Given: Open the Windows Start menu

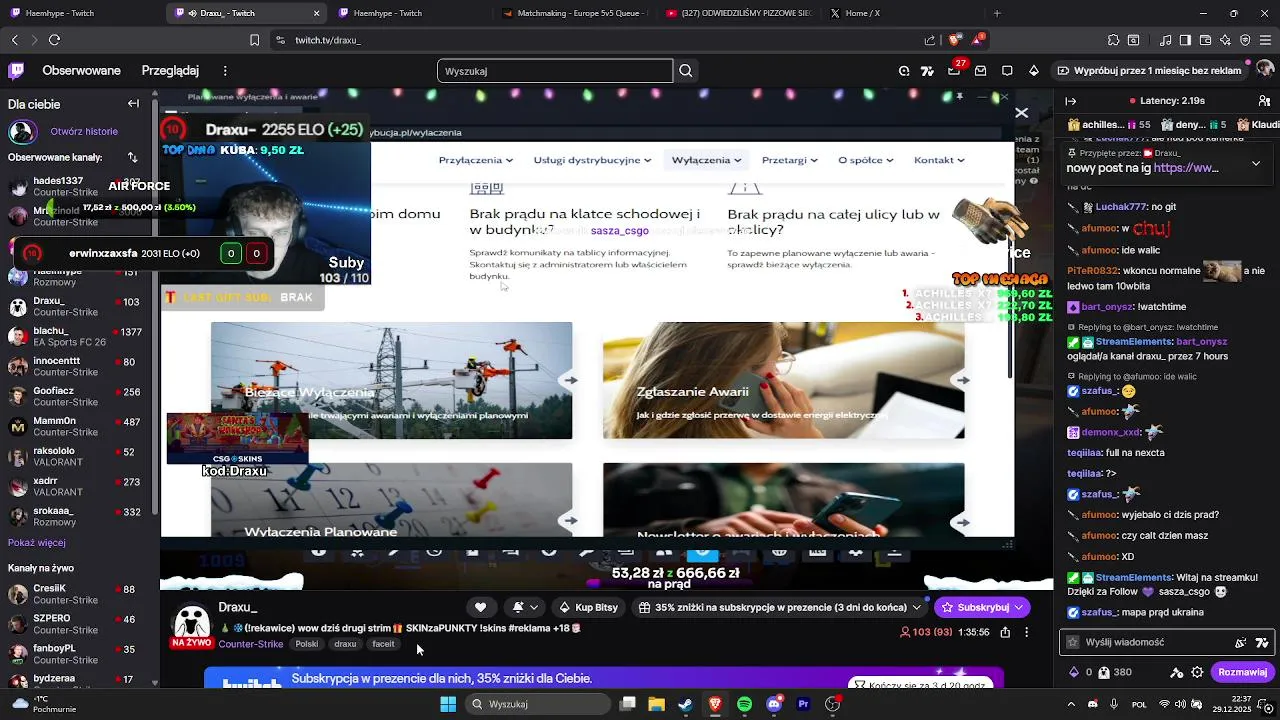Looking at the screenshot, I should pyautogui.click(x=449, y=704).
